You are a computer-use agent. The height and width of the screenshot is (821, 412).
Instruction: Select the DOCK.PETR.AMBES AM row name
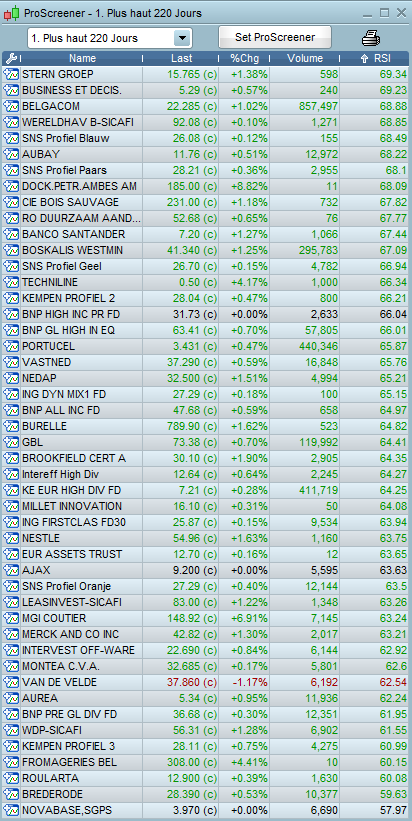(79, 186)
